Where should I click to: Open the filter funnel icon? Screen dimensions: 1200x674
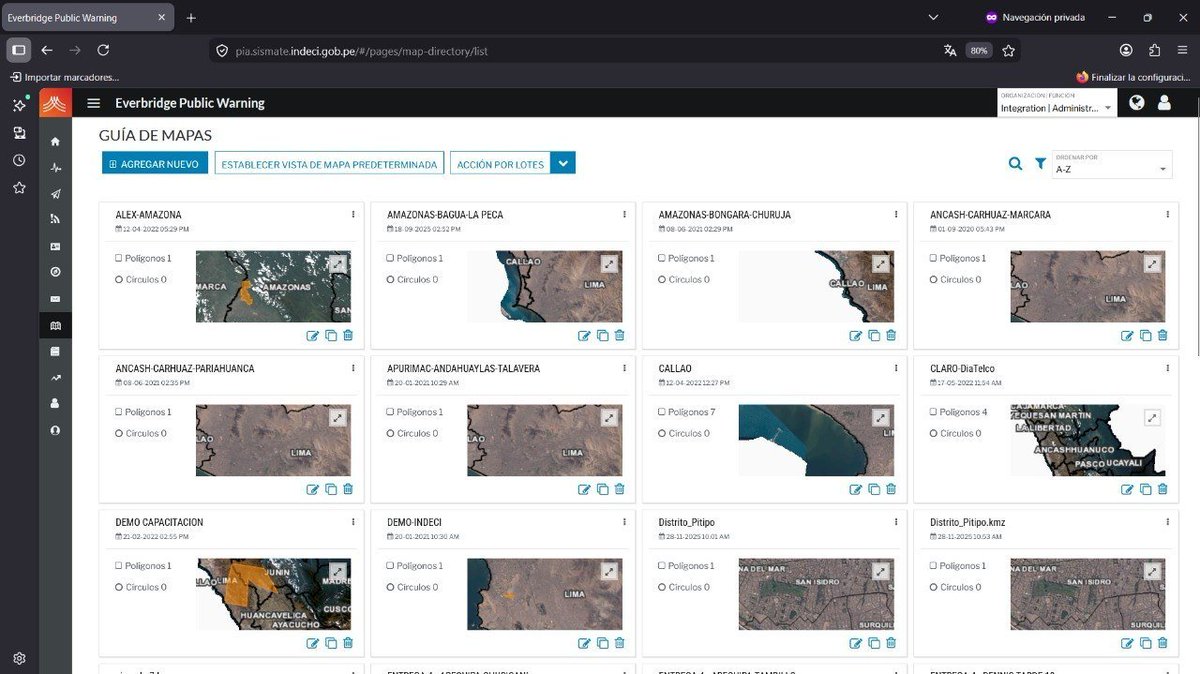(1040, 164)
